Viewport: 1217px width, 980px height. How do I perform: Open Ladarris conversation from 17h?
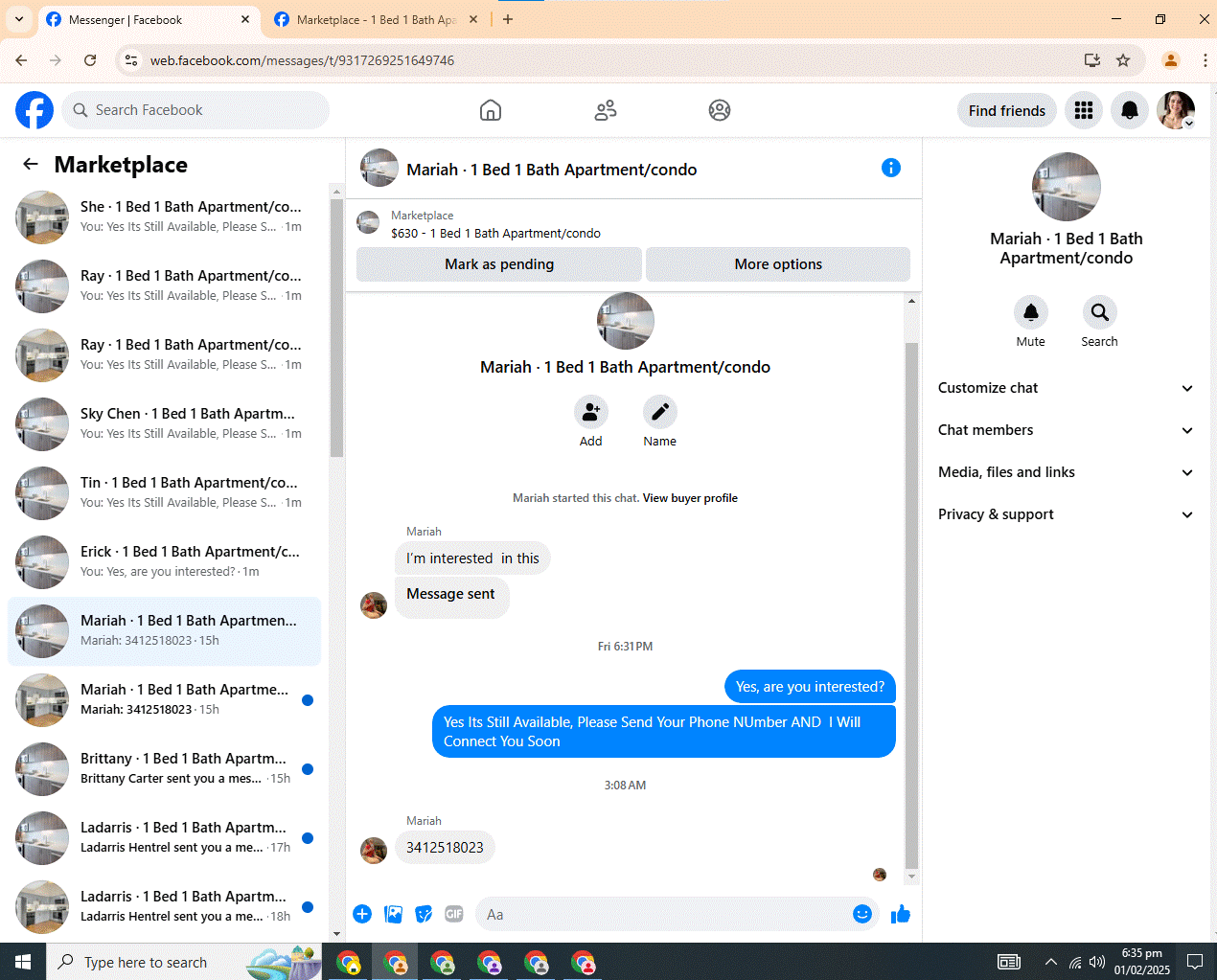pyautogui.click(x=165, y=838)
